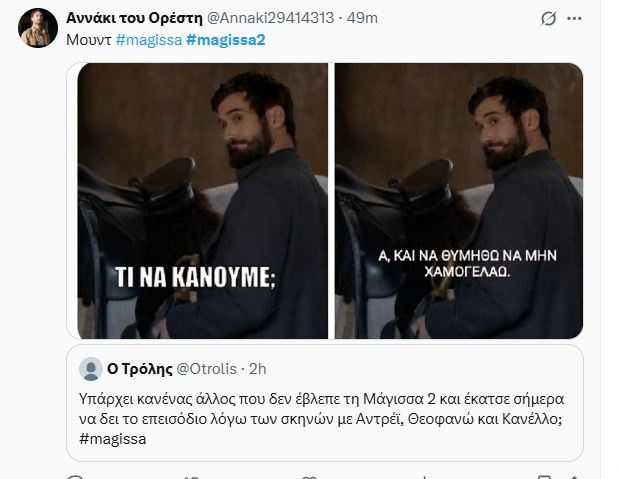Click the author's round profile avatar
This screenshot has height=479, width=619.
(x=38, y=28)
